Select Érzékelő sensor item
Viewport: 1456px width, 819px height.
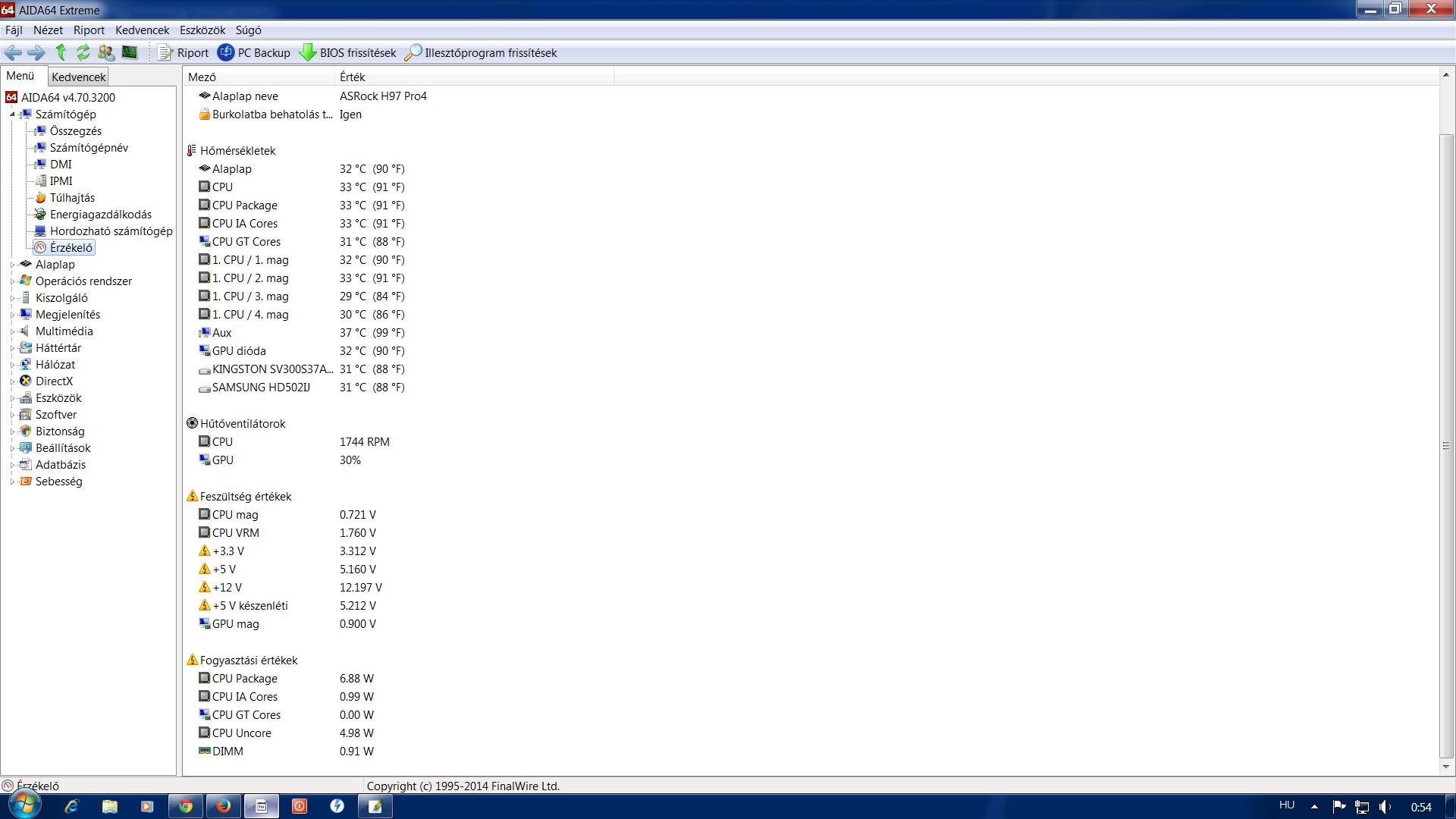point(71,248)
